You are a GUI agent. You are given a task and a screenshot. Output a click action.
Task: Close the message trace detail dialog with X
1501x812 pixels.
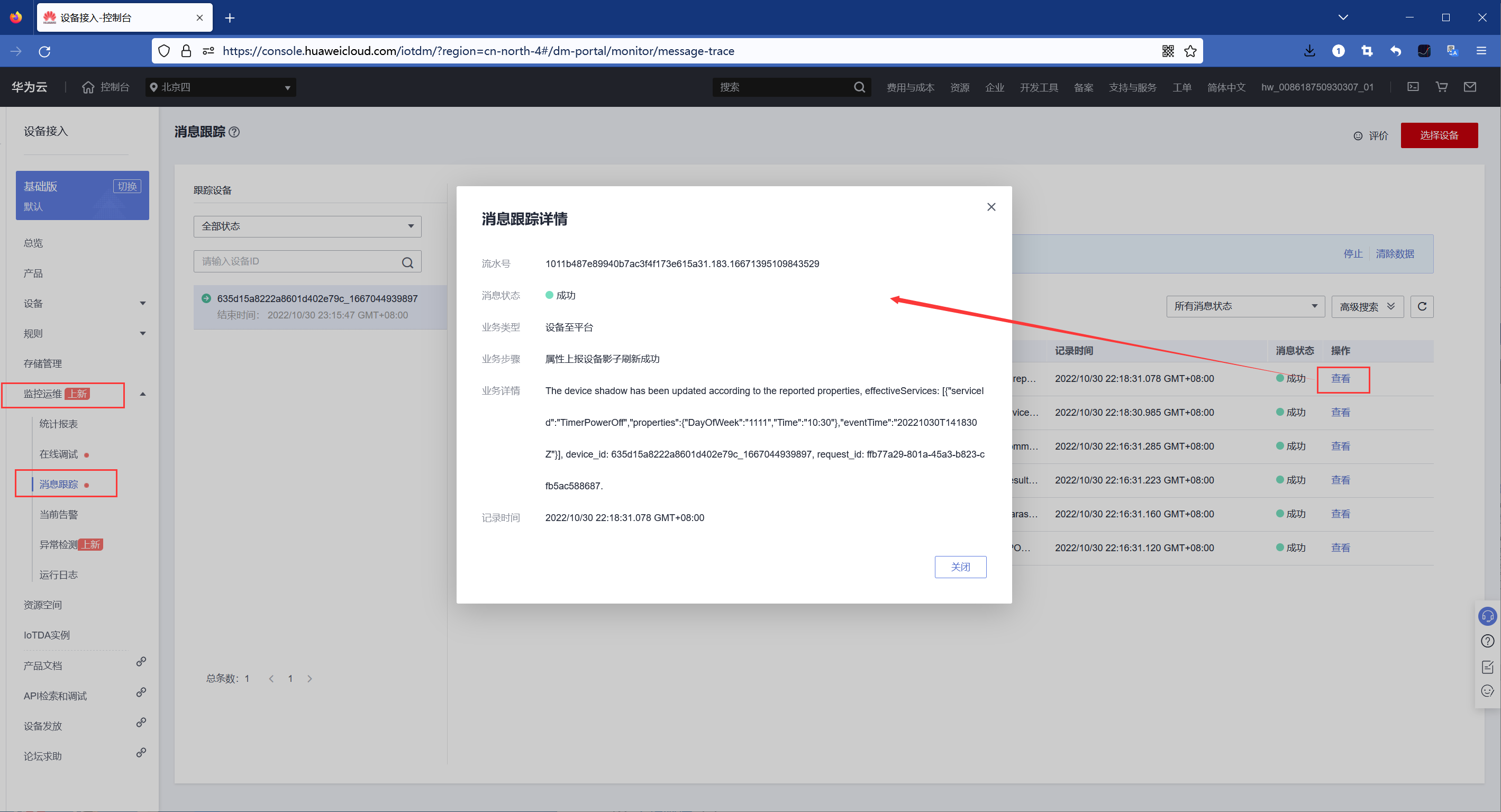tap(990, 207)
